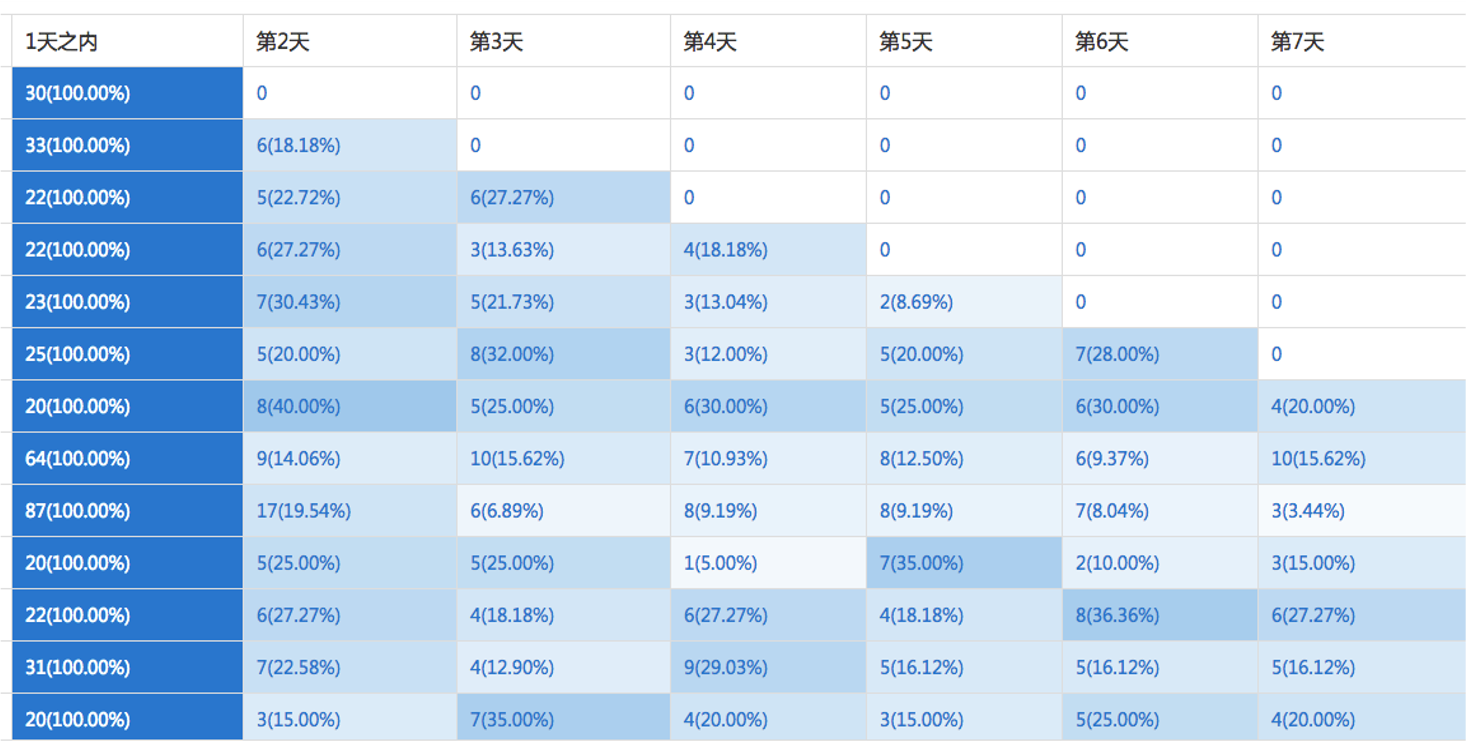The height and width of the screenshot is (745, 1466).
Task: Click the 8(36.36%) retention value
Action: (x=1117, y=615)
